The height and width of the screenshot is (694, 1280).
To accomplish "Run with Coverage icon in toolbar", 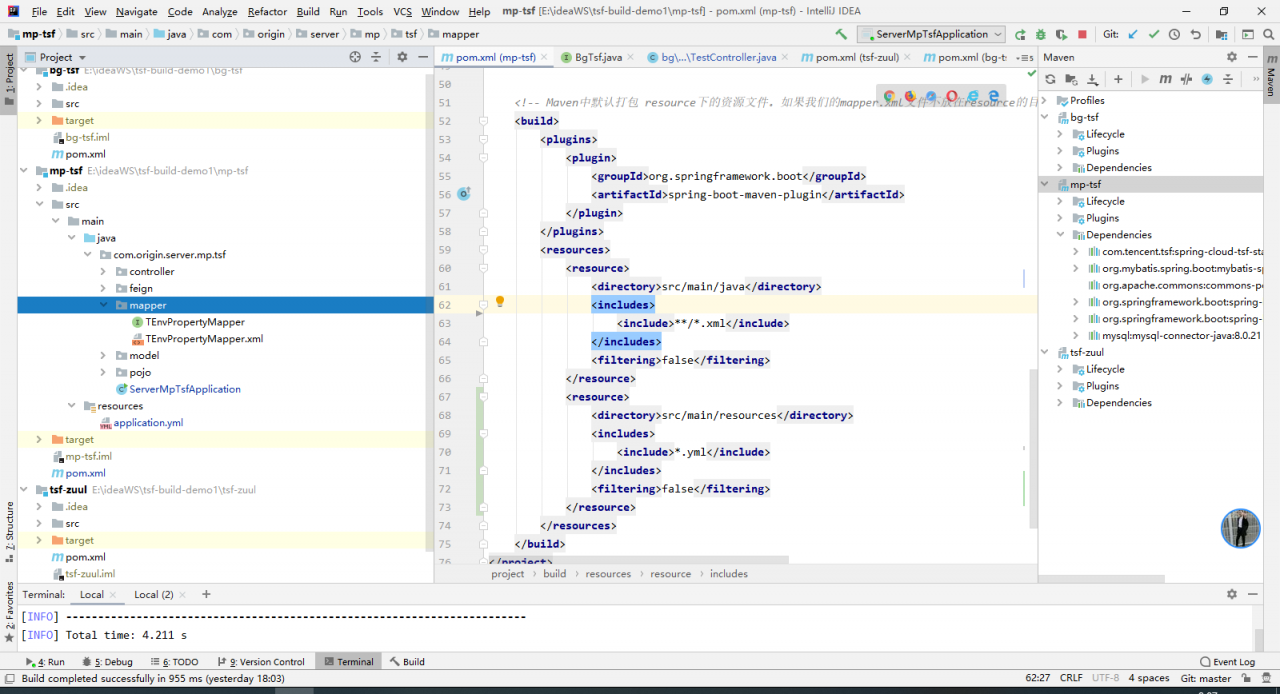I will [1061, 34].
